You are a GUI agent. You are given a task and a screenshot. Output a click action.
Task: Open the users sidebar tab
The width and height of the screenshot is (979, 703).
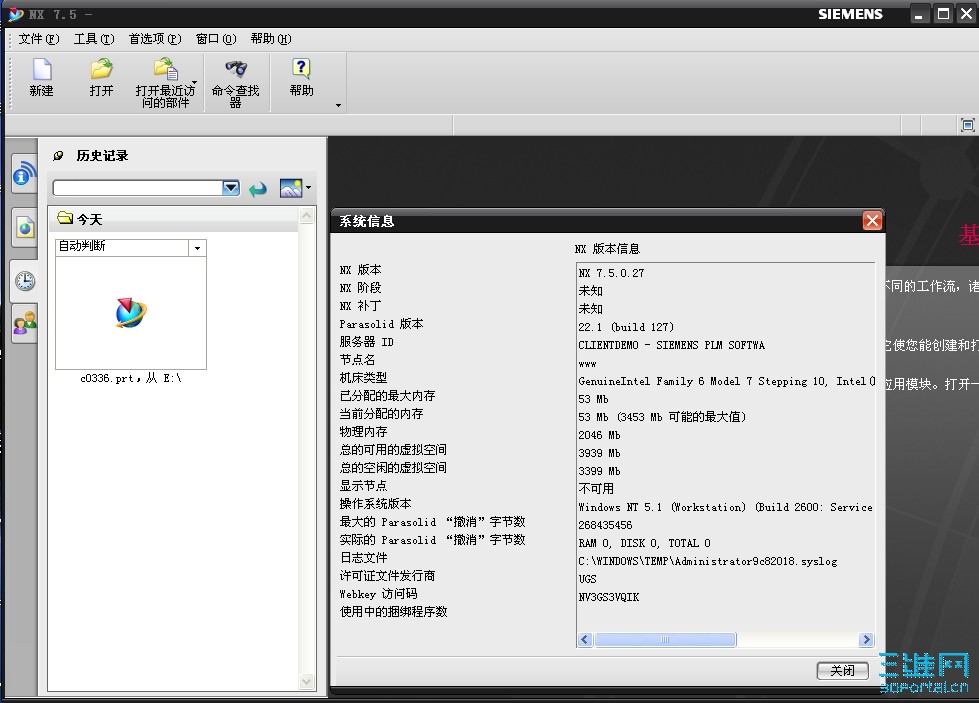(24, 323)
